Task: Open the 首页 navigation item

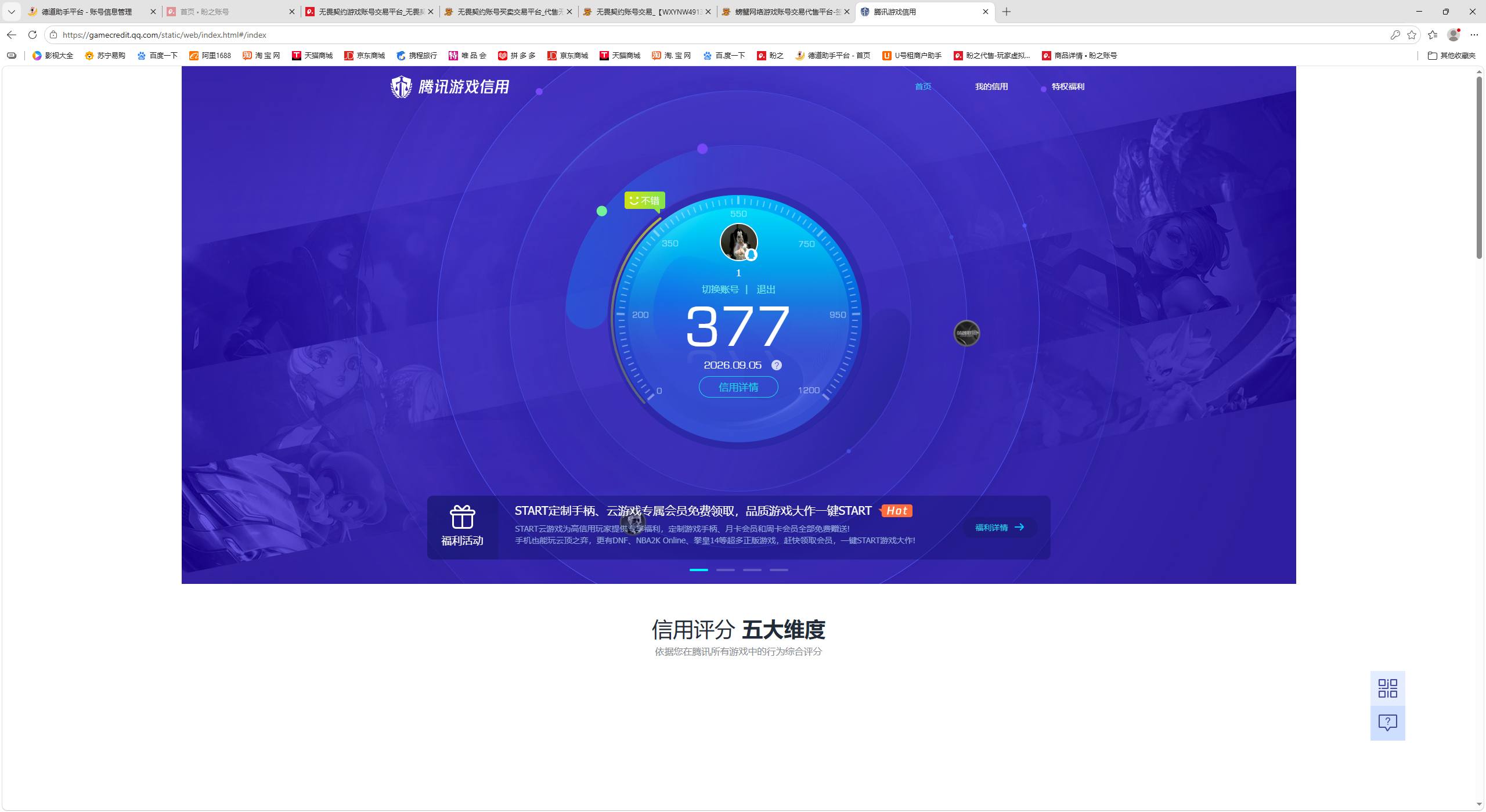Action: (x=923, y=86)
